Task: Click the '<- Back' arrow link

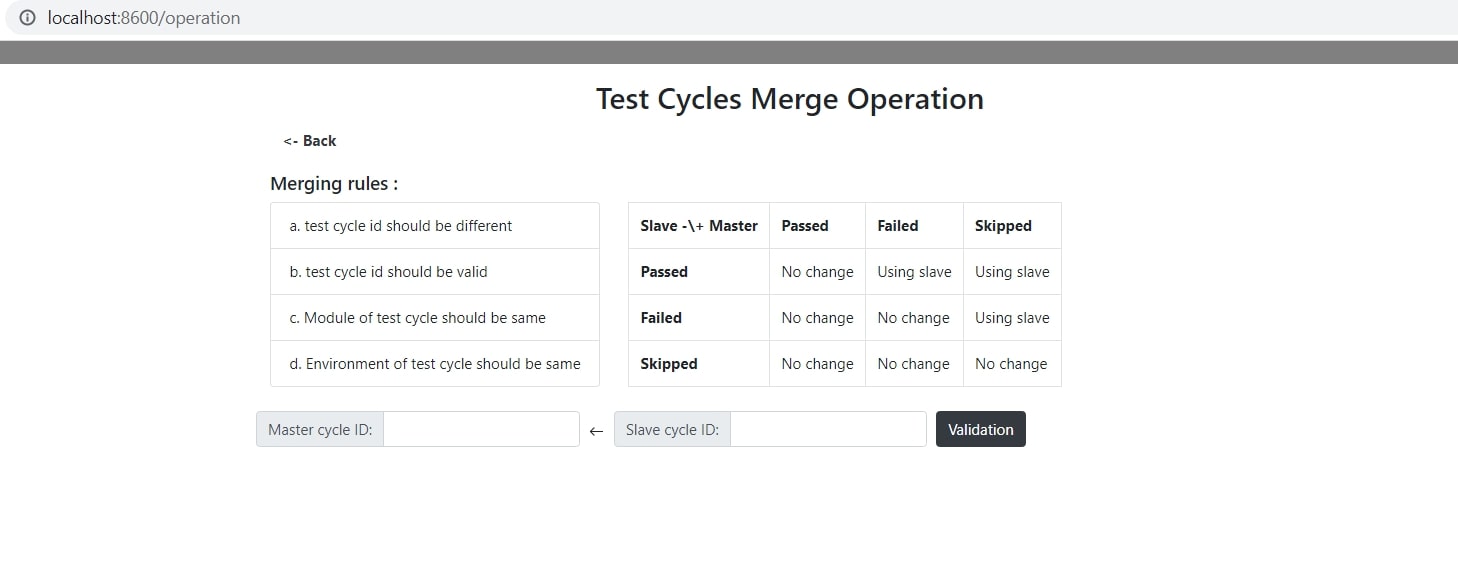Action: [309, 141]
